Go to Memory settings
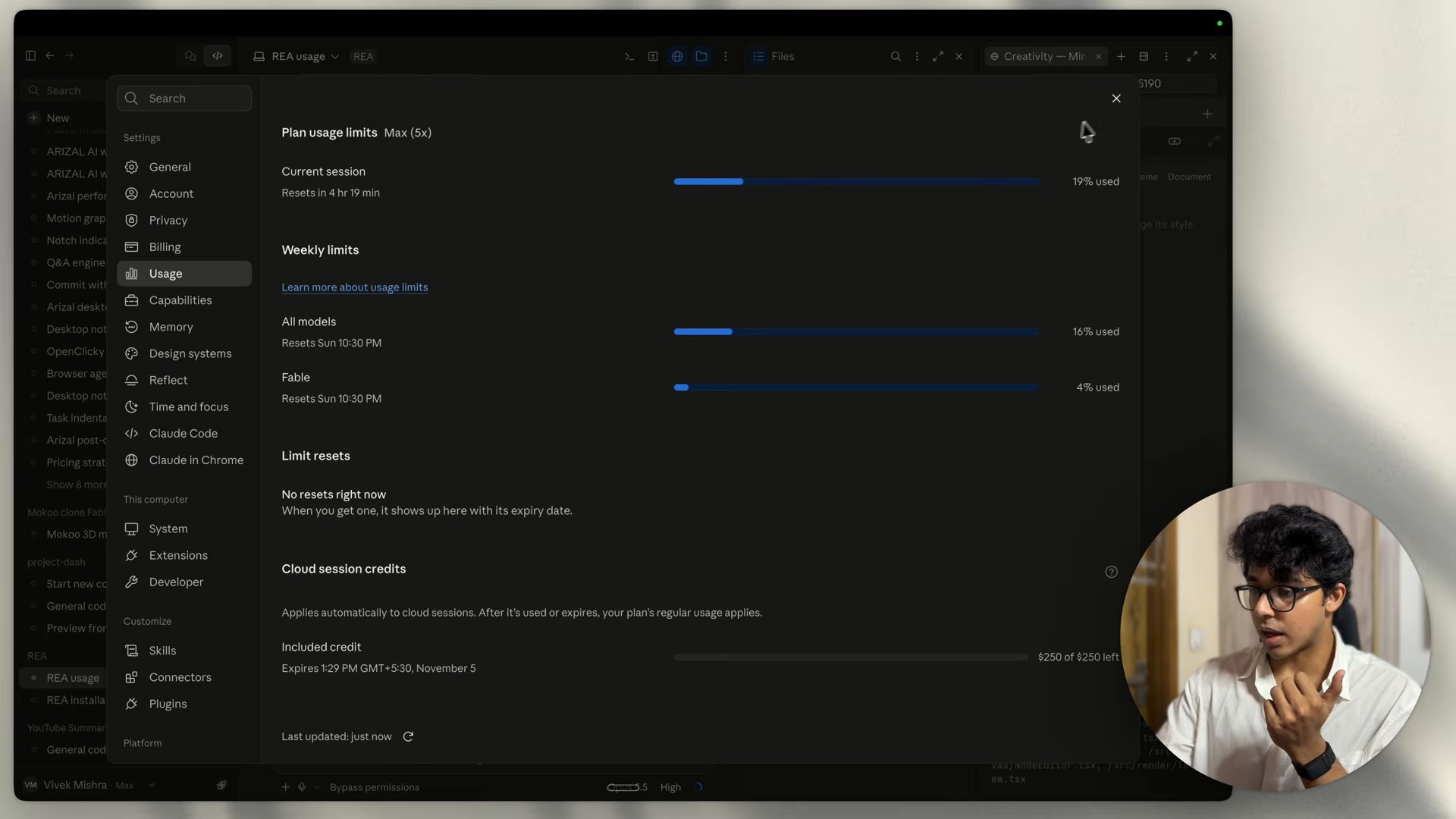Viewport: 1456px width, 819px height. [184, 327]
